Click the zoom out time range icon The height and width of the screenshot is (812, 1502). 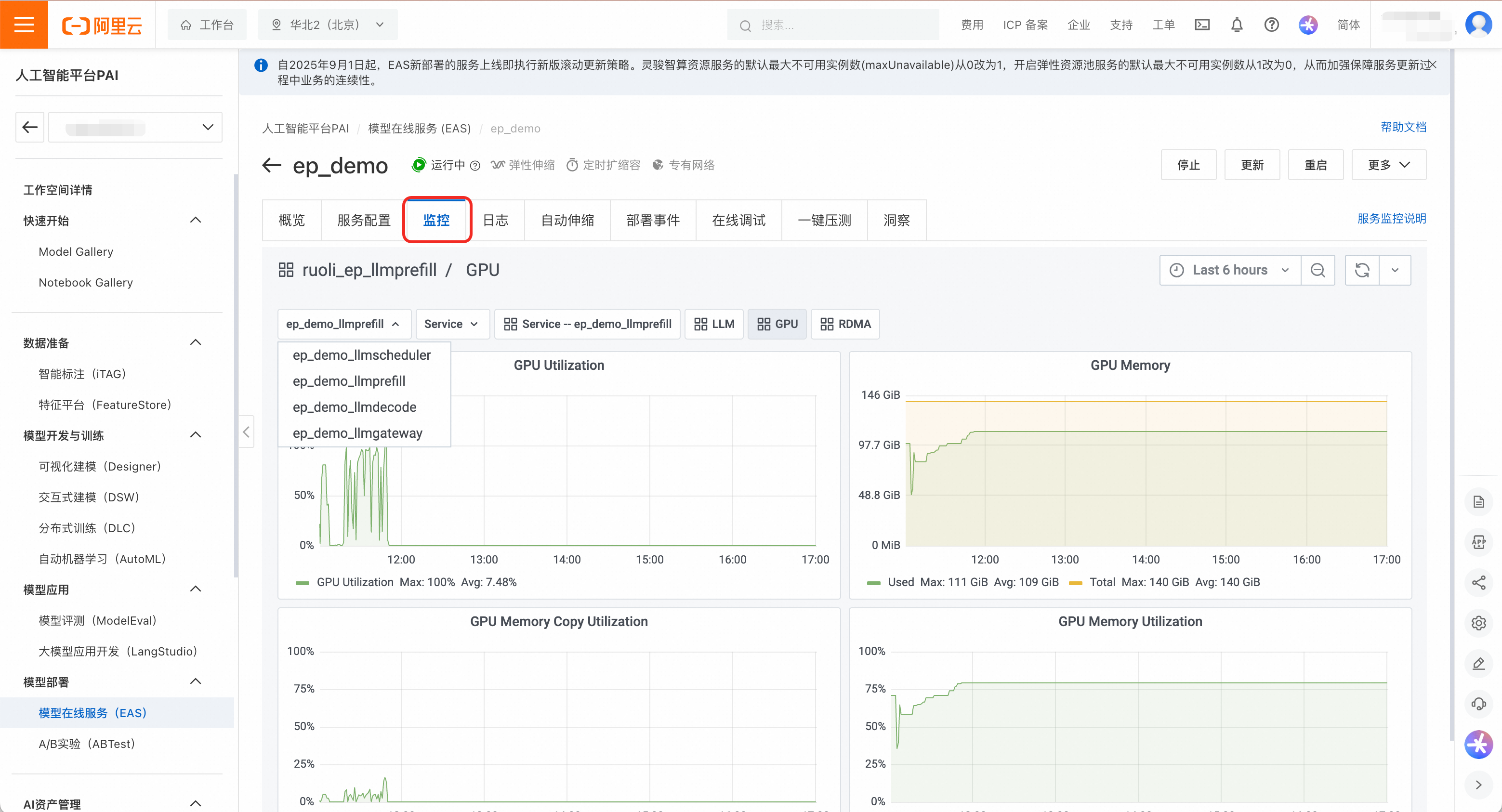[x=1317, y=270]
